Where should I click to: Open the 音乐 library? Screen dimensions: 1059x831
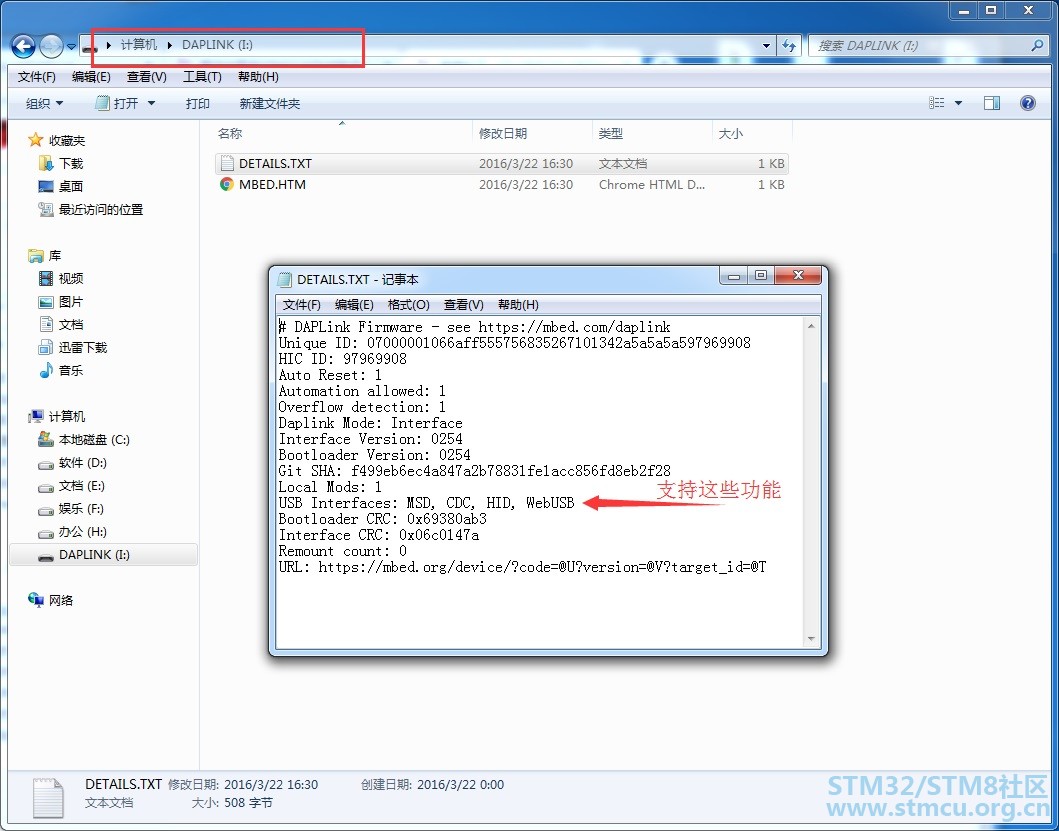tap(61, 370)
